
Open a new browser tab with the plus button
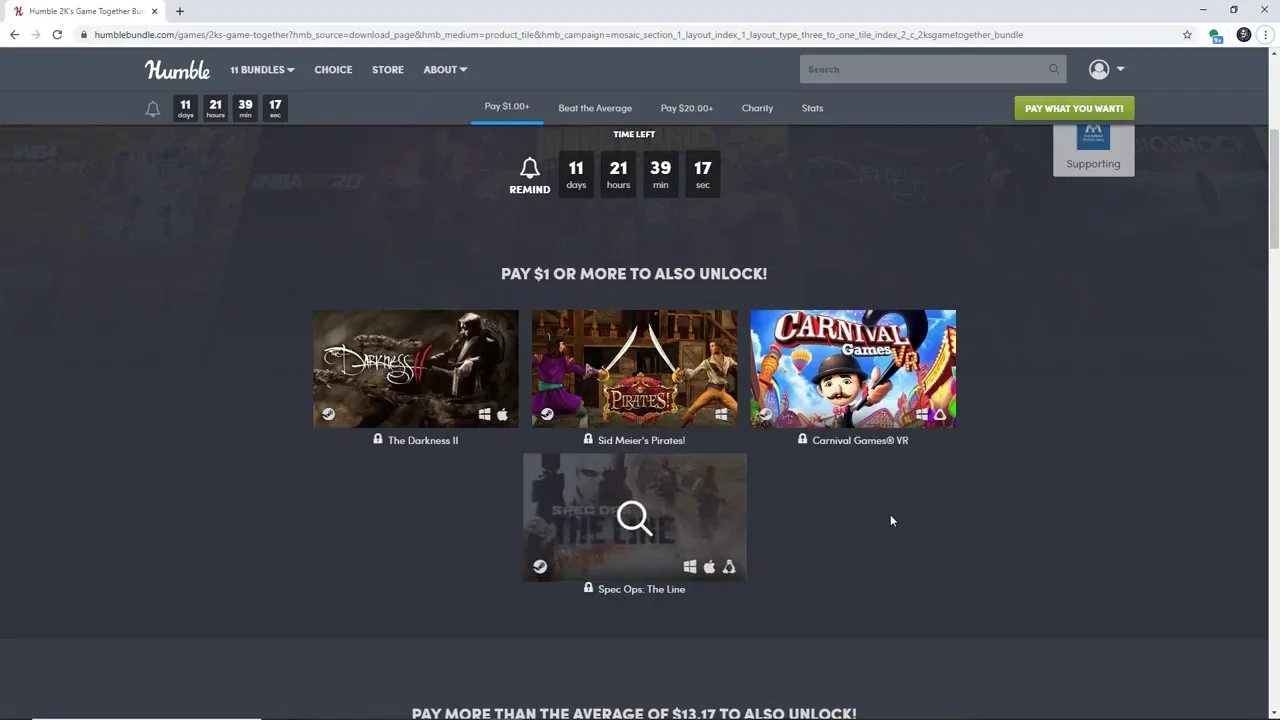click(180, 11)
